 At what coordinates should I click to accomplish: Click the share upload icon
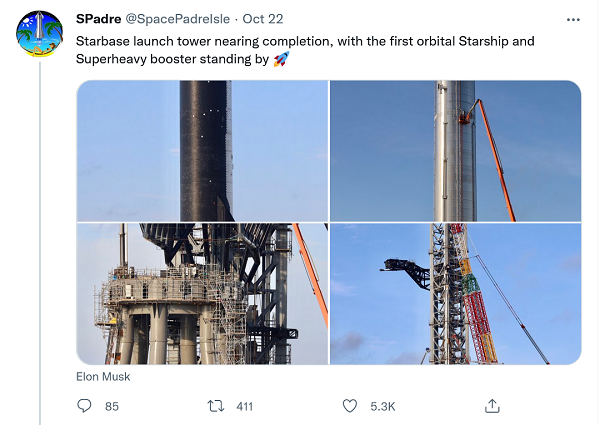492,406
